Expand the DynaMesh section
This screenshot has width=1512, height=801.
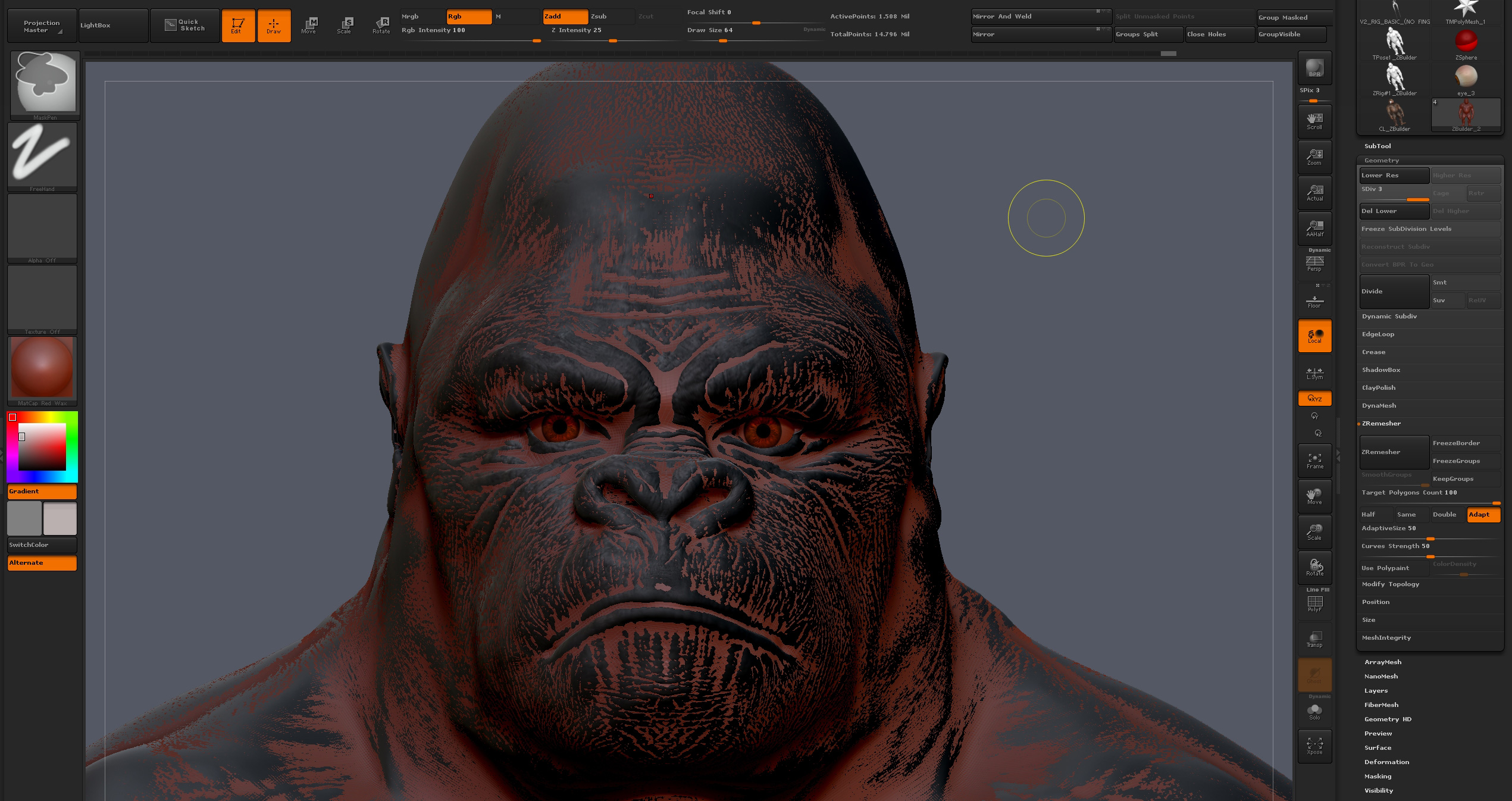click(x=1379, y=406)
